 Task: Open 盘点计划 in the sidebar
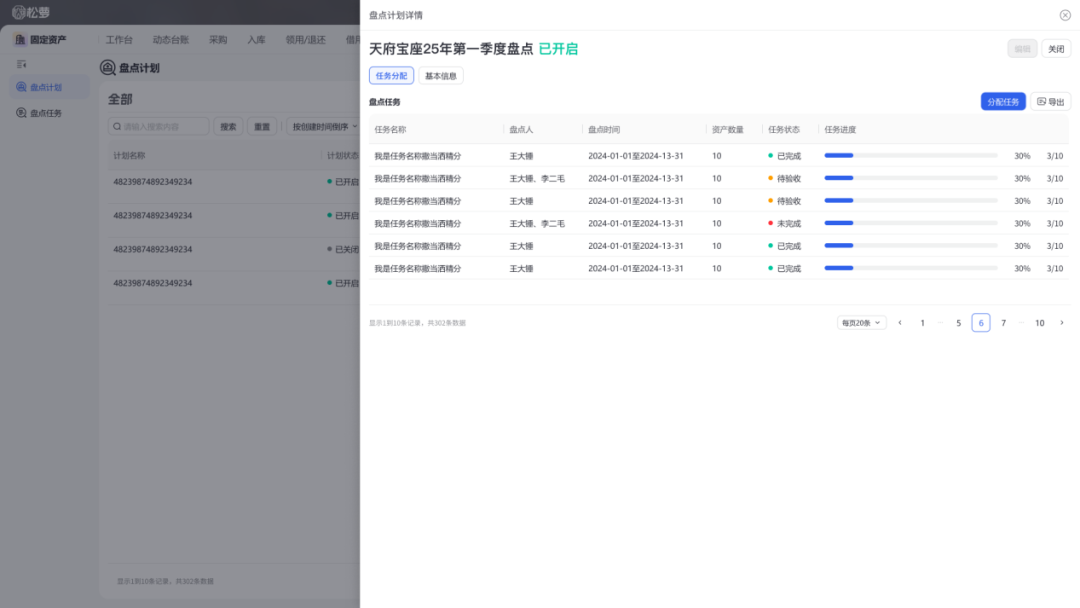pos(45,87)
